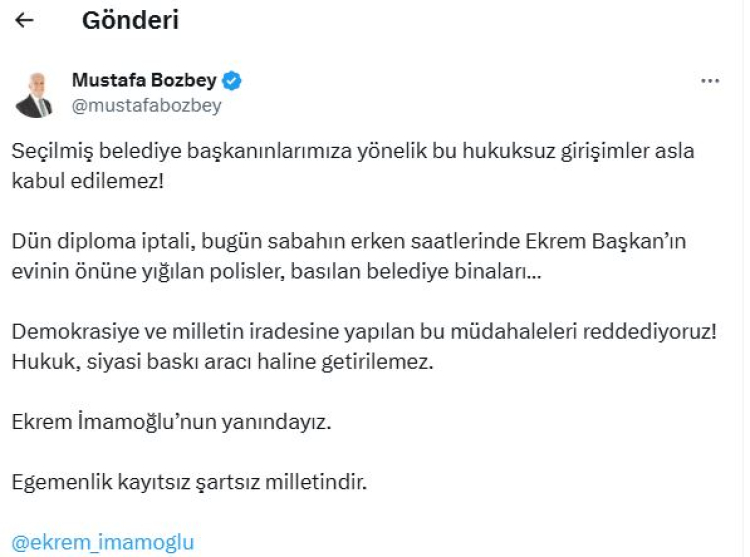Click the "Egemenlik kayıtsız şartsız milletindir." sentence
Screen dimensions: 750x557
[190, 483]
